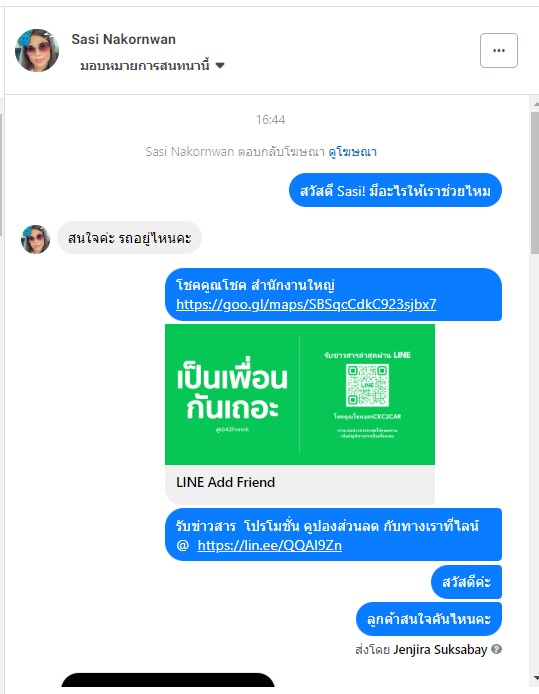
Task: Click the 'LINE Add Friend' card title
Action: pos(225,482)
